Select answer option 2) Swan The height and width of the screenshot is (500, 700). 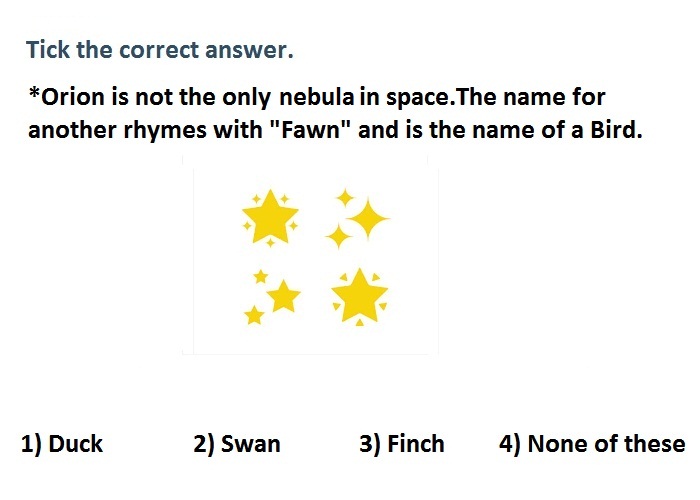[x=237, y=444]
